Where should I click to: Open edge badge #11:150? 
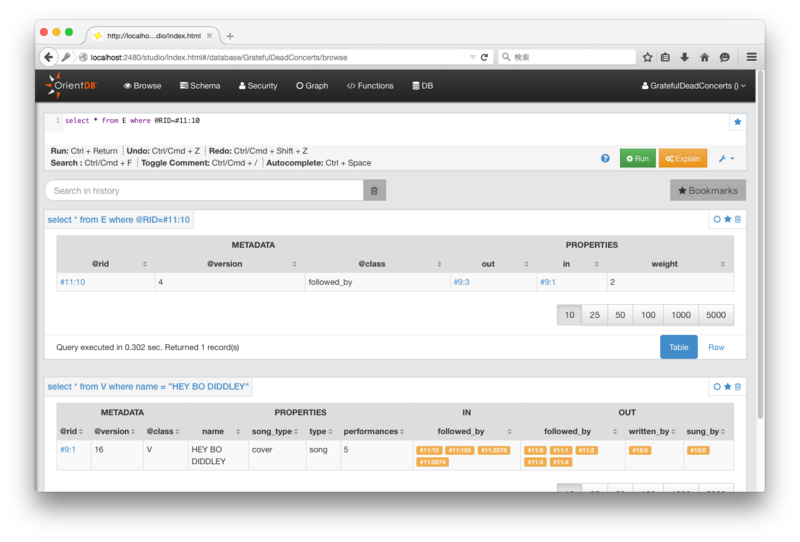(460, 450)
